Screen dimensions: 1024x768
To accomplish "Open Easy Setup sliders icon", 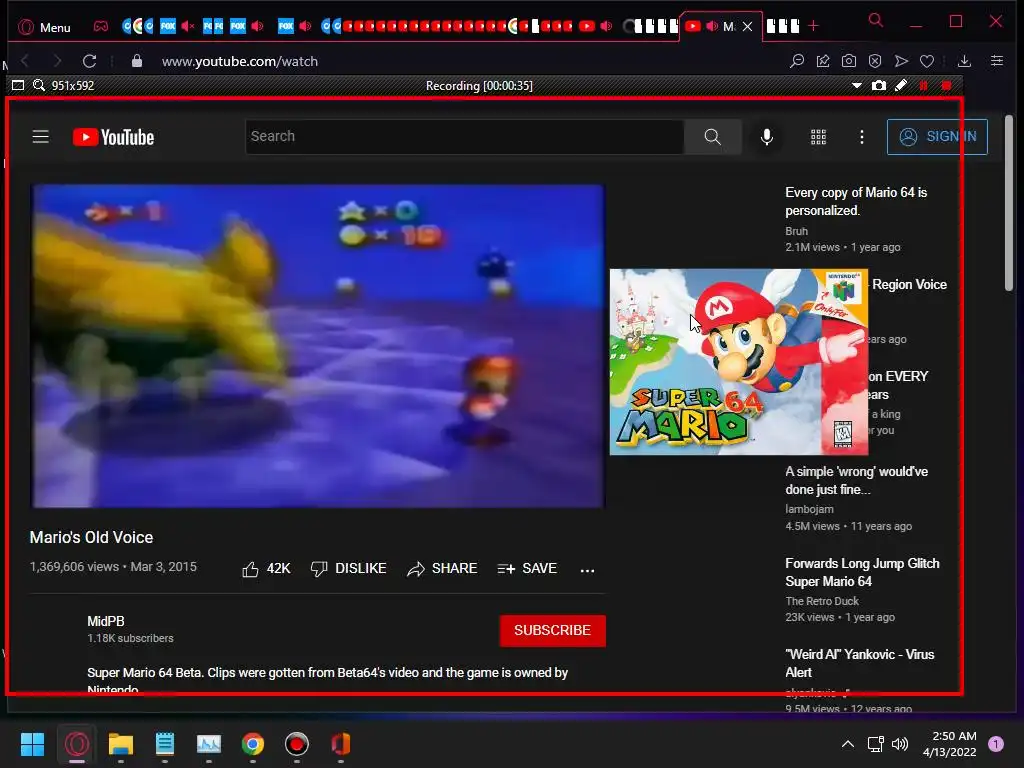I will 997,61.
